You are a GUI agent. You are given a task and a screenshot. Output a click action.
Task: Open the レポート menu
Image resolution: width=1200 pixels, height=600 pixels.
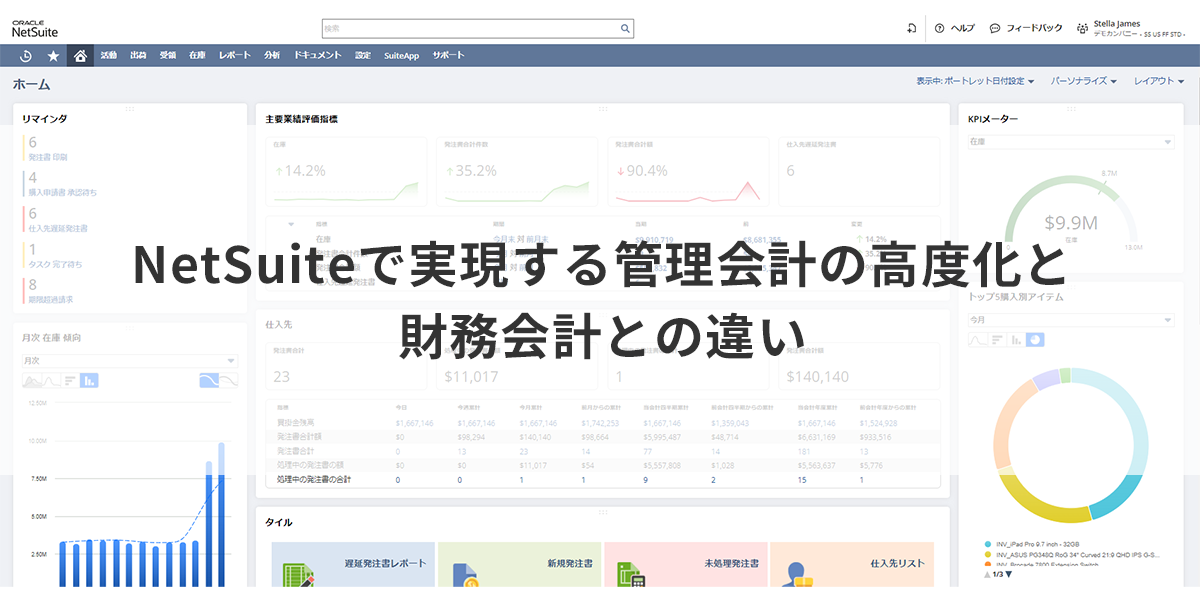tap(235, 56)
